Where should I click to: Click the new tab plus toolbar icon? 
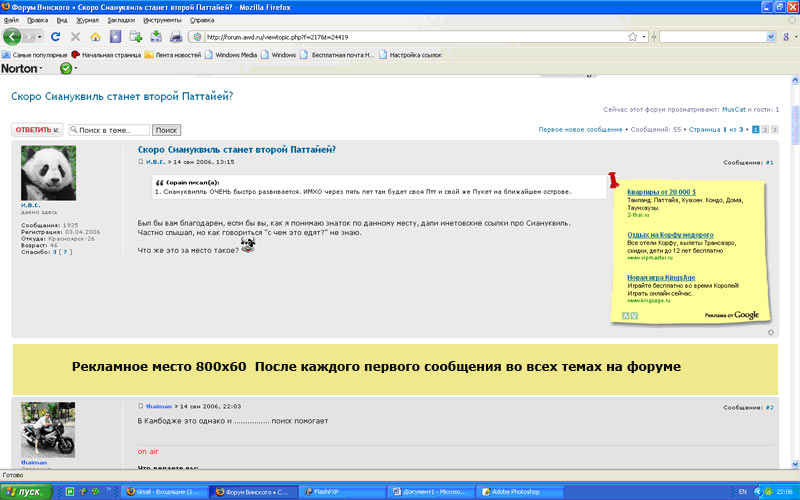pyautogui.click(x=136, y=37)
